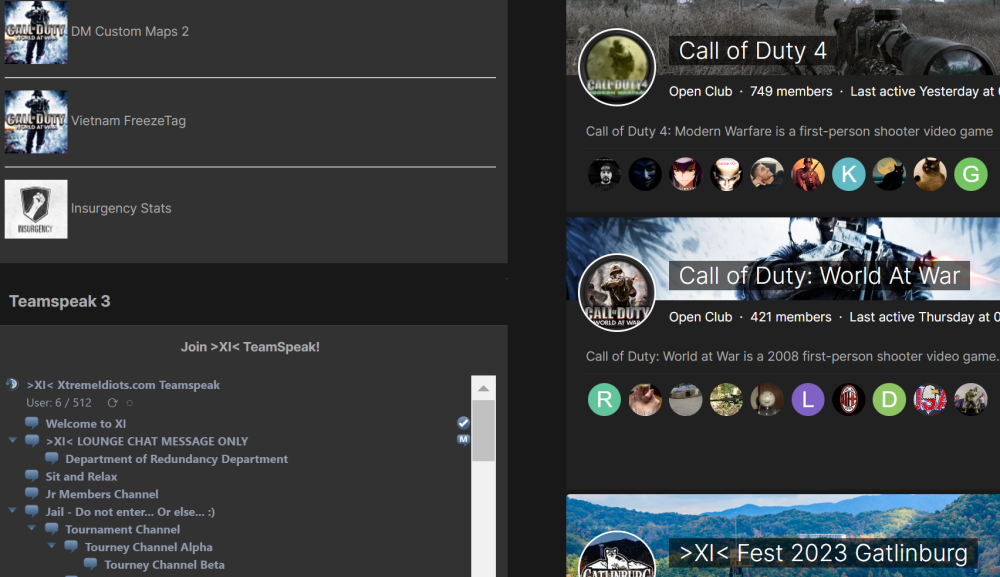1000x577 pixels.
Task: Click the chat bubble icon for Sit and Relax
Action: coord(31,476)
